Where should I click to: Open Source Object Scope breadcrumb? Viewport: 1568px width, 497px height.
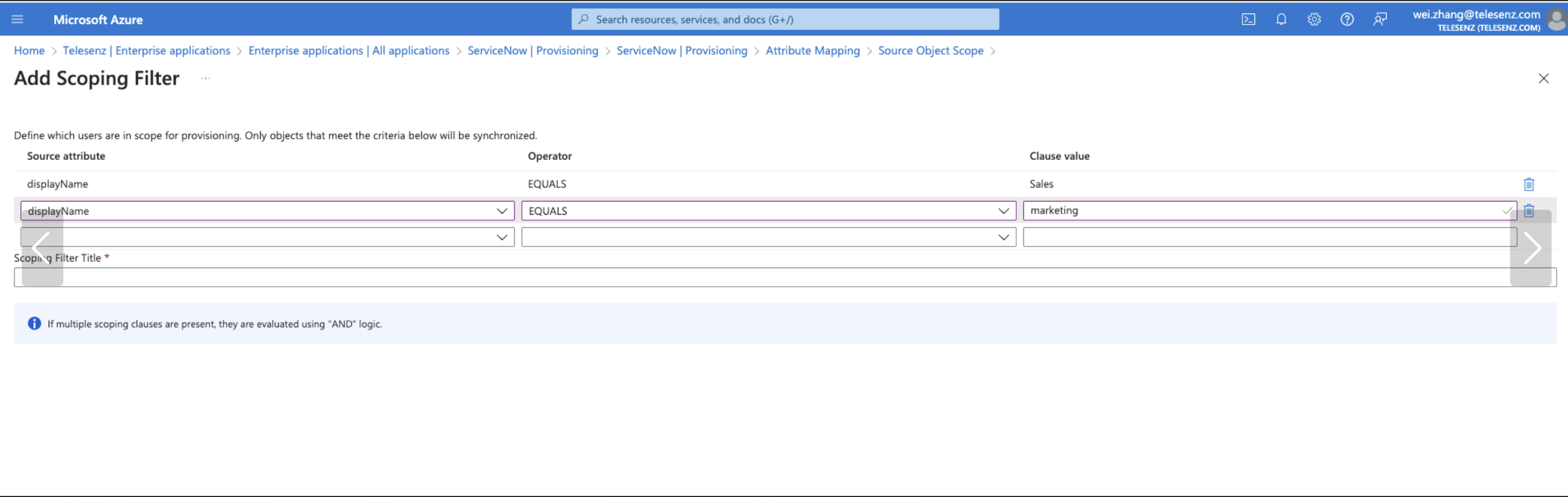click(931, 51)
